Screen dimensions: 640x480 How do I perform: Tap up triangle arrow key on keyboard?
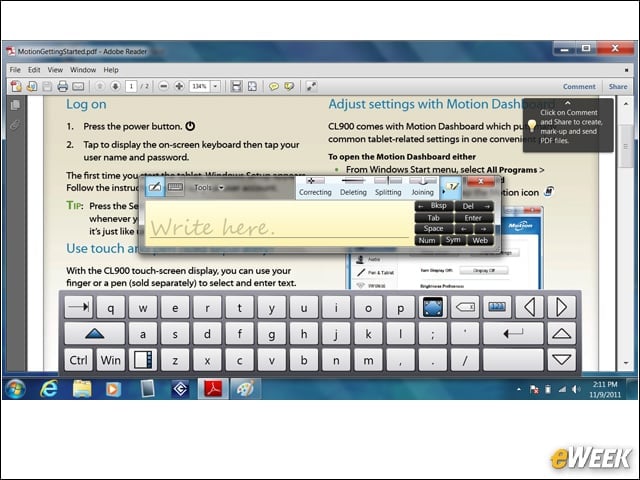point(562,334)
